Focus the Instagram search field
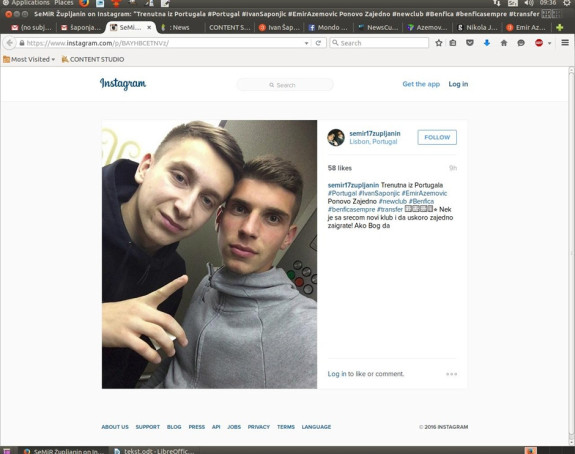Viewport: 575px width, 454px height. (x=285, y=85)
